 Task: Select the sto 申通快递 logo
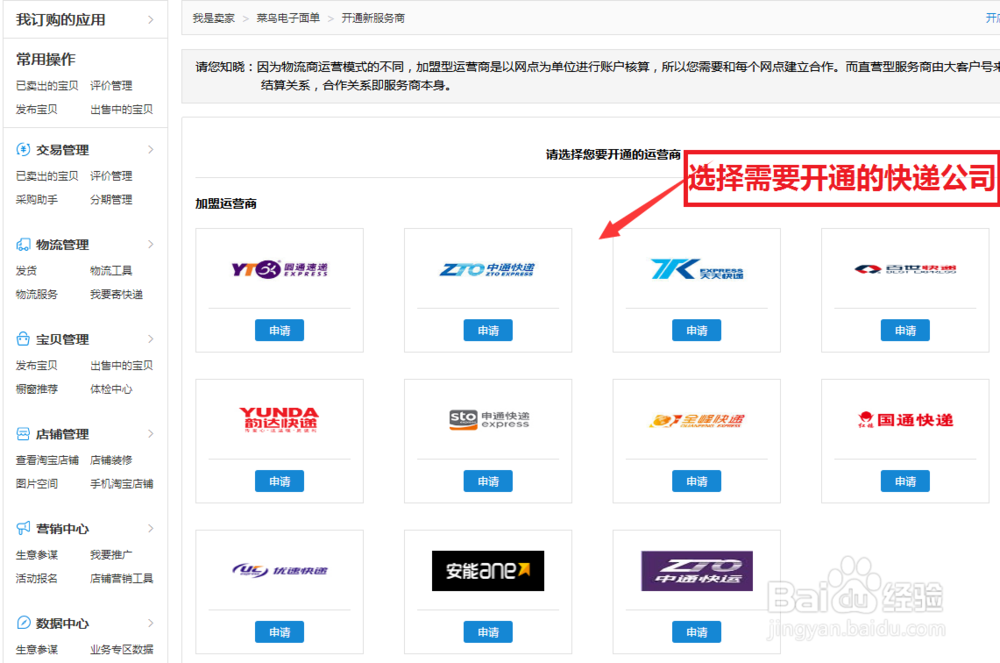coord(489,419)
